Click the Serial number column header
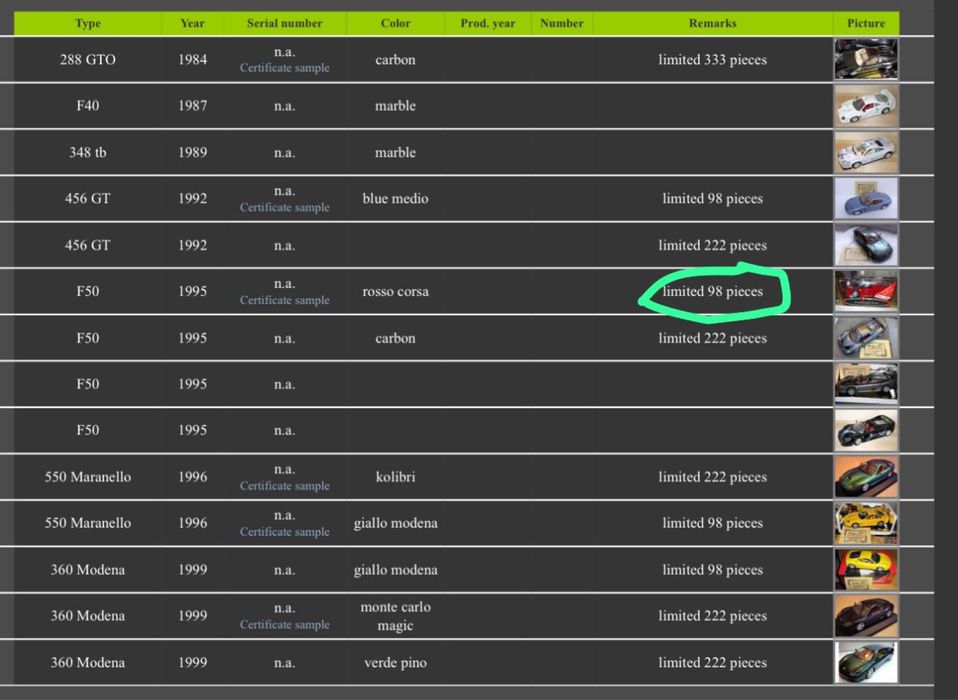 point(284,23)
